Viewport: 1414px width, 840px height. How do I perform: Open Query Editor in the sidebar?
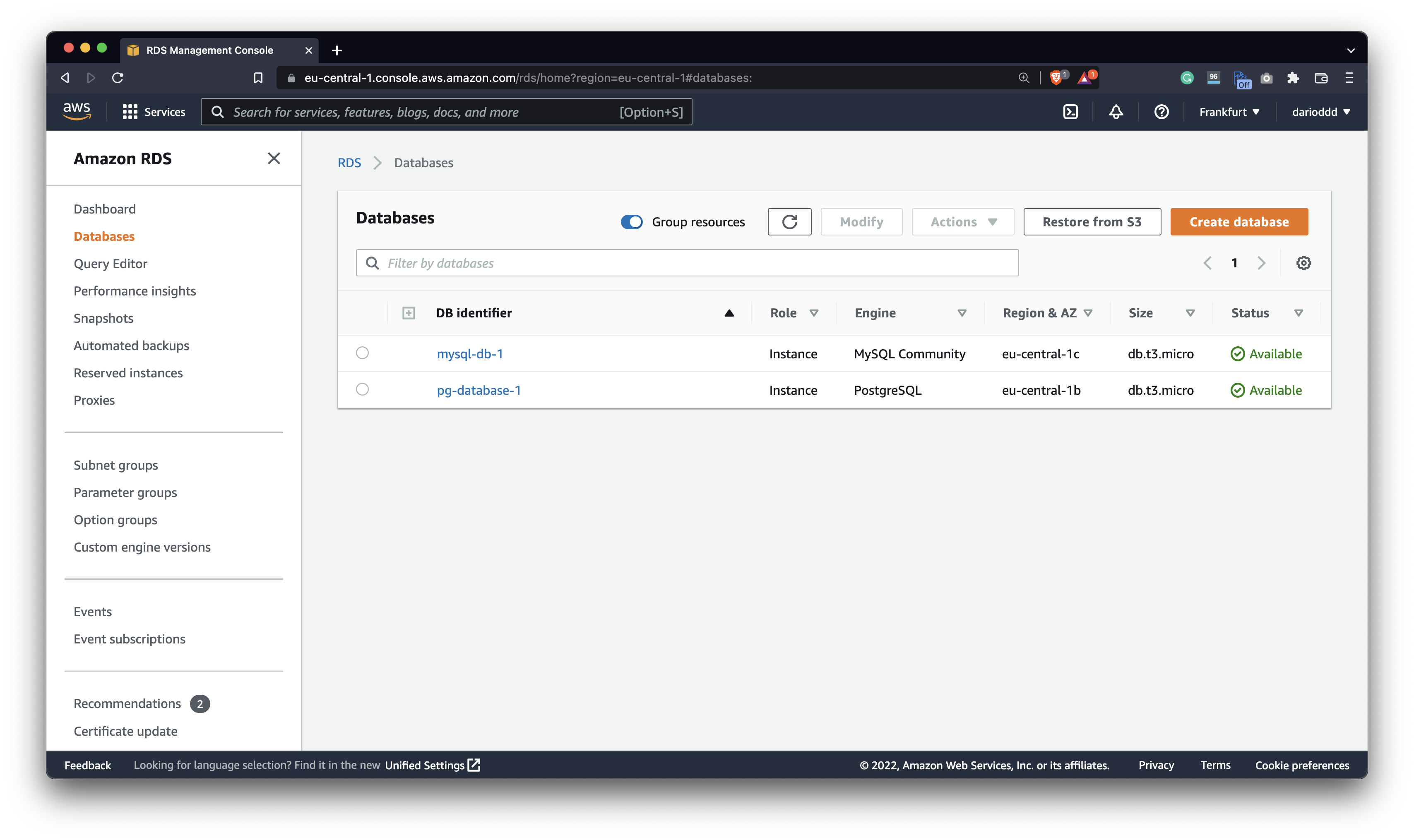(111, 264)
